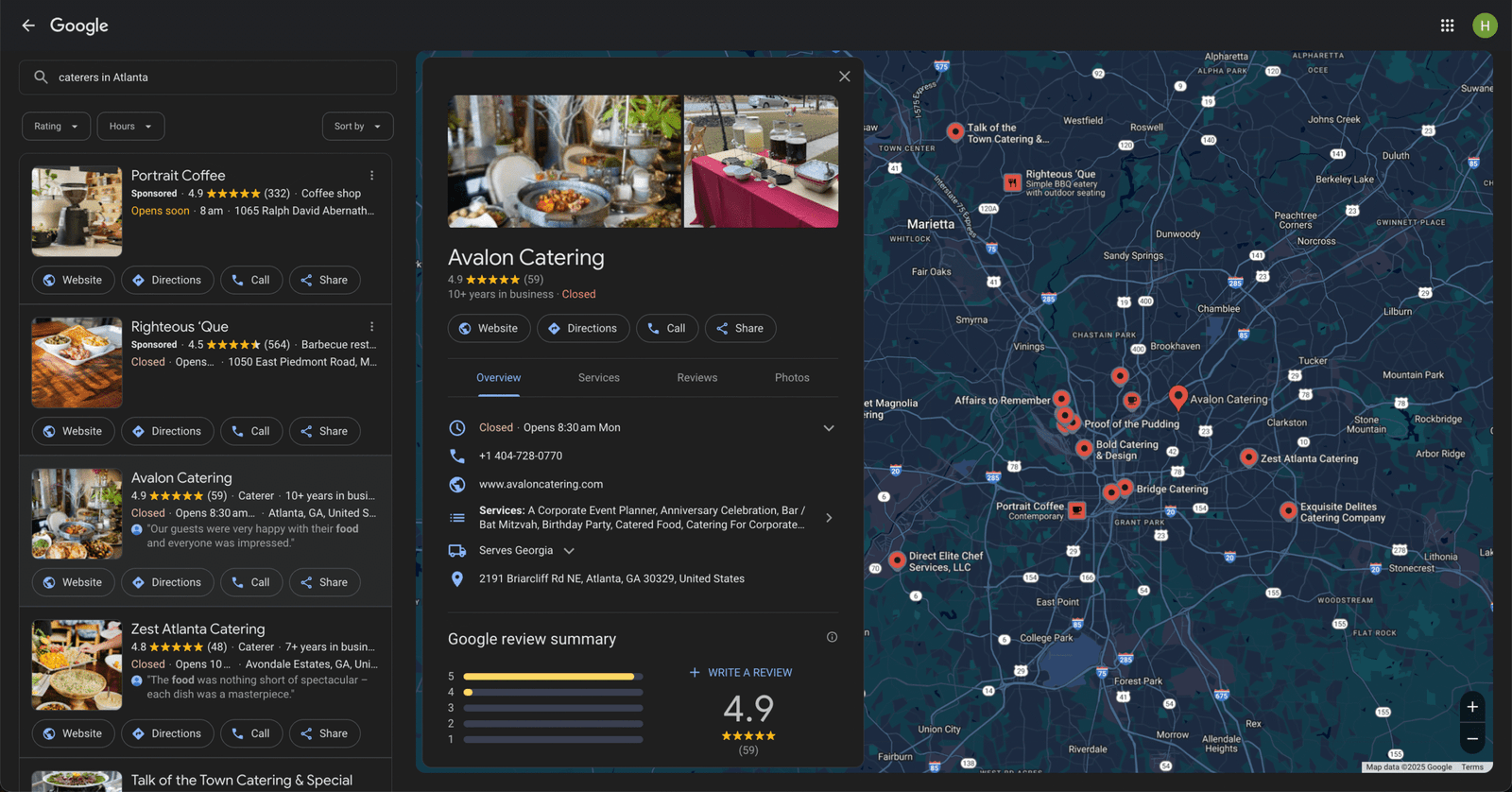Click the review summary info icon
Screen dimensions: 1512x792
[832, 637]
